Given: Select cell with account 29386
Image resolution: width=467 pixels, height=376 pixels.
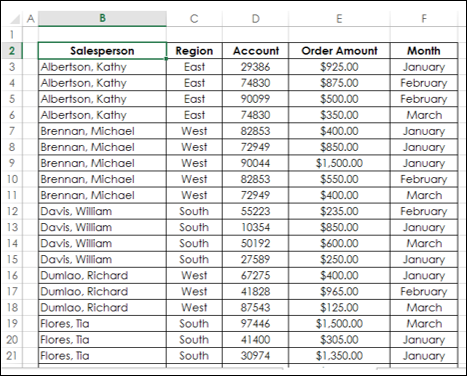Looking at the screenshot, I should 256,67.
